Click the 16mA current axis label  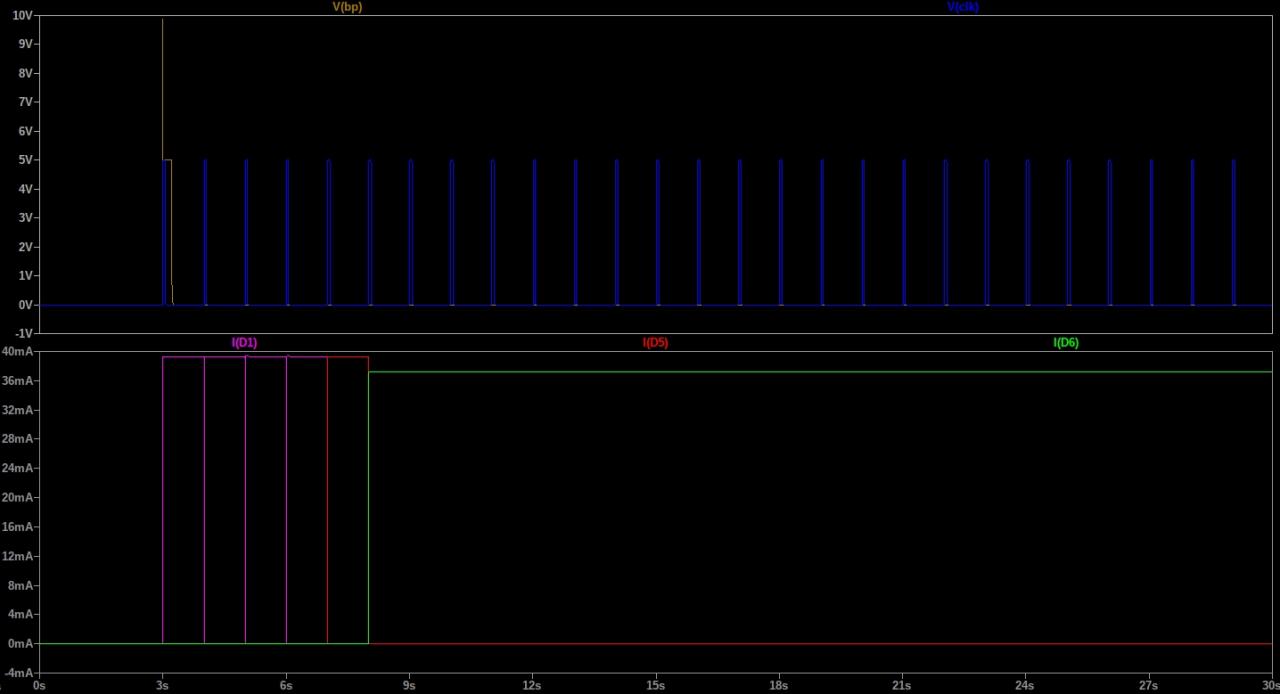[x=18, y=527]
